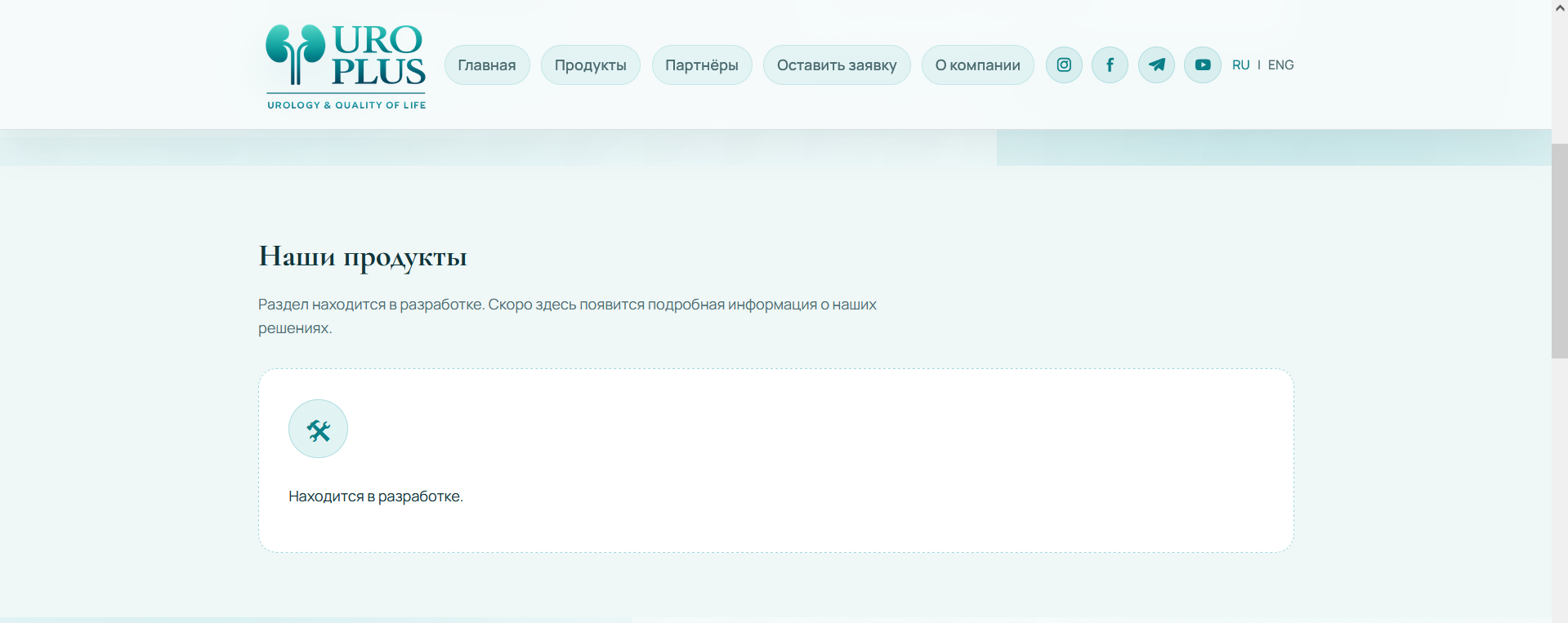Image resolution: width=1568 pixels, height=623 pixels.
Task: Open the Продукты menu item
Action: pyautogui.click(x=591, y=65)
